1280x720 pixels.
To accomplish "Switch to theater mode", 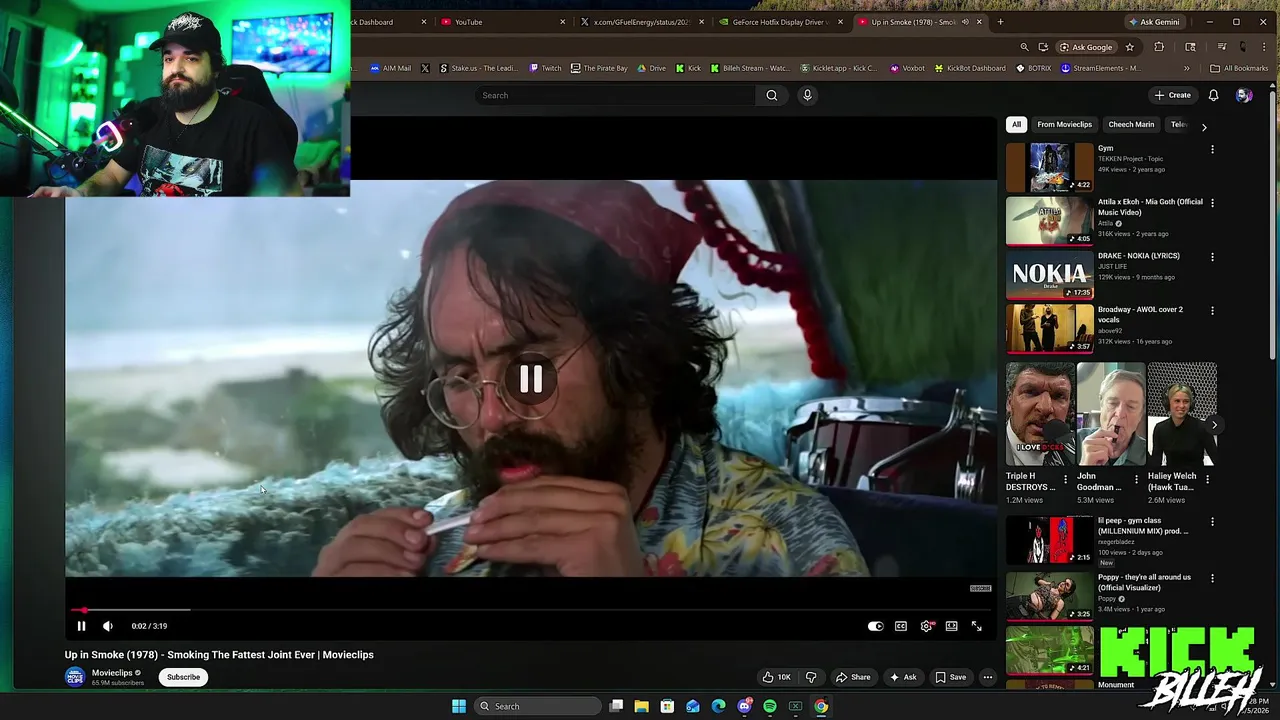I will [951, 626].
